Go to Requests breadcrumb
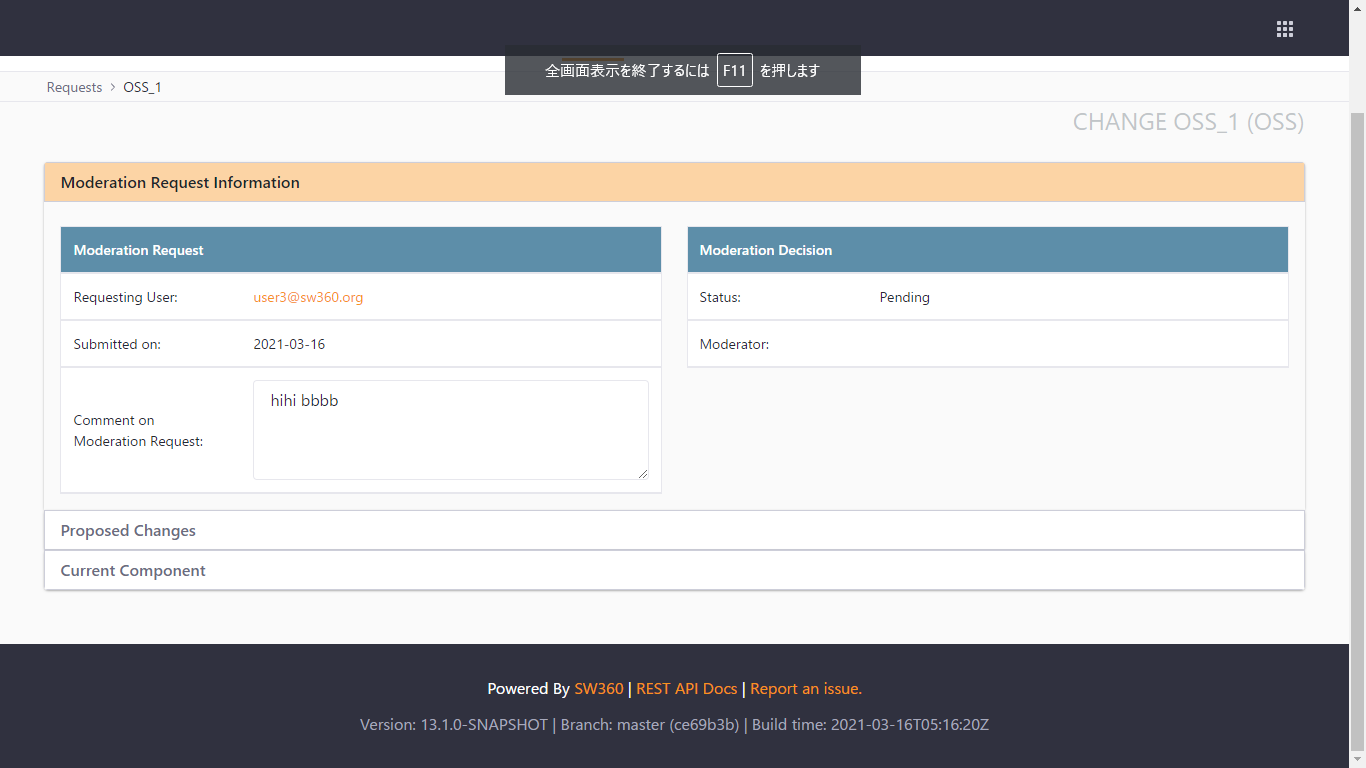1366x768 pixels. 74,87
